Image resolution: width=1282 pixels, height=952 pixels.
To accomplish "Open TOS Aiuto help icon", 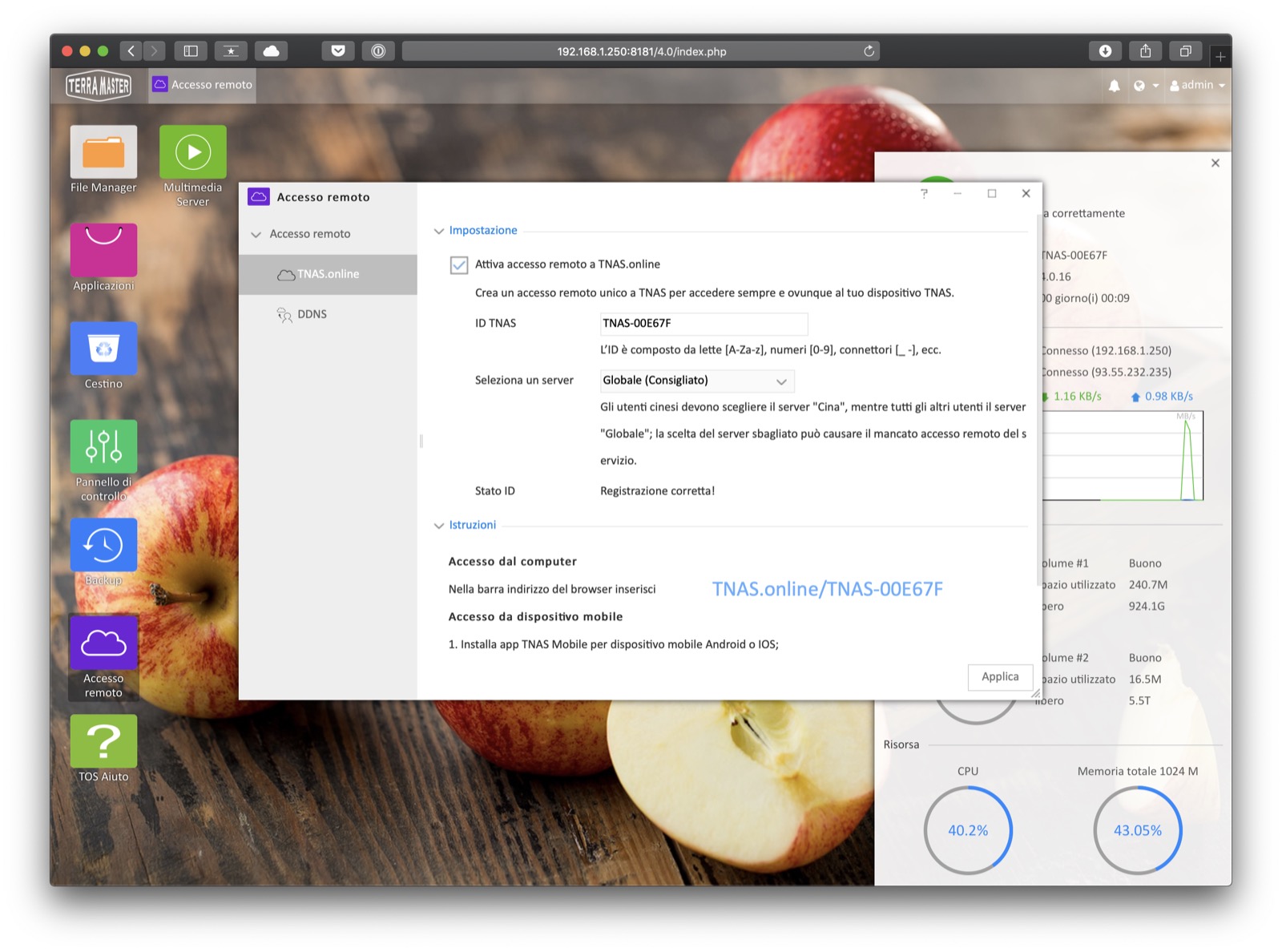I will pyautogui.click(x=103, y=748).
